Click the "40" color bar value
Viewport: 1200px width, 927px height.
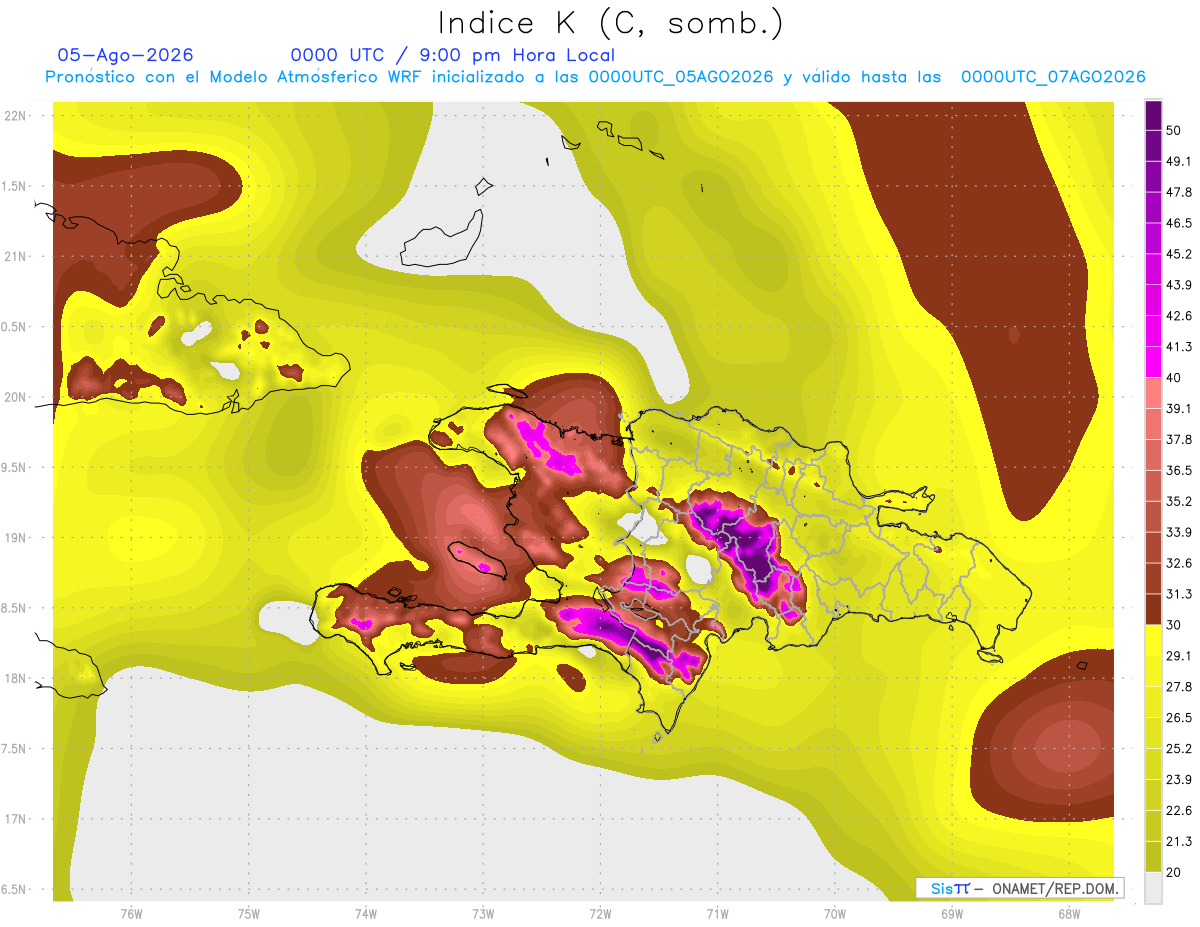(x=1175, y=378)
